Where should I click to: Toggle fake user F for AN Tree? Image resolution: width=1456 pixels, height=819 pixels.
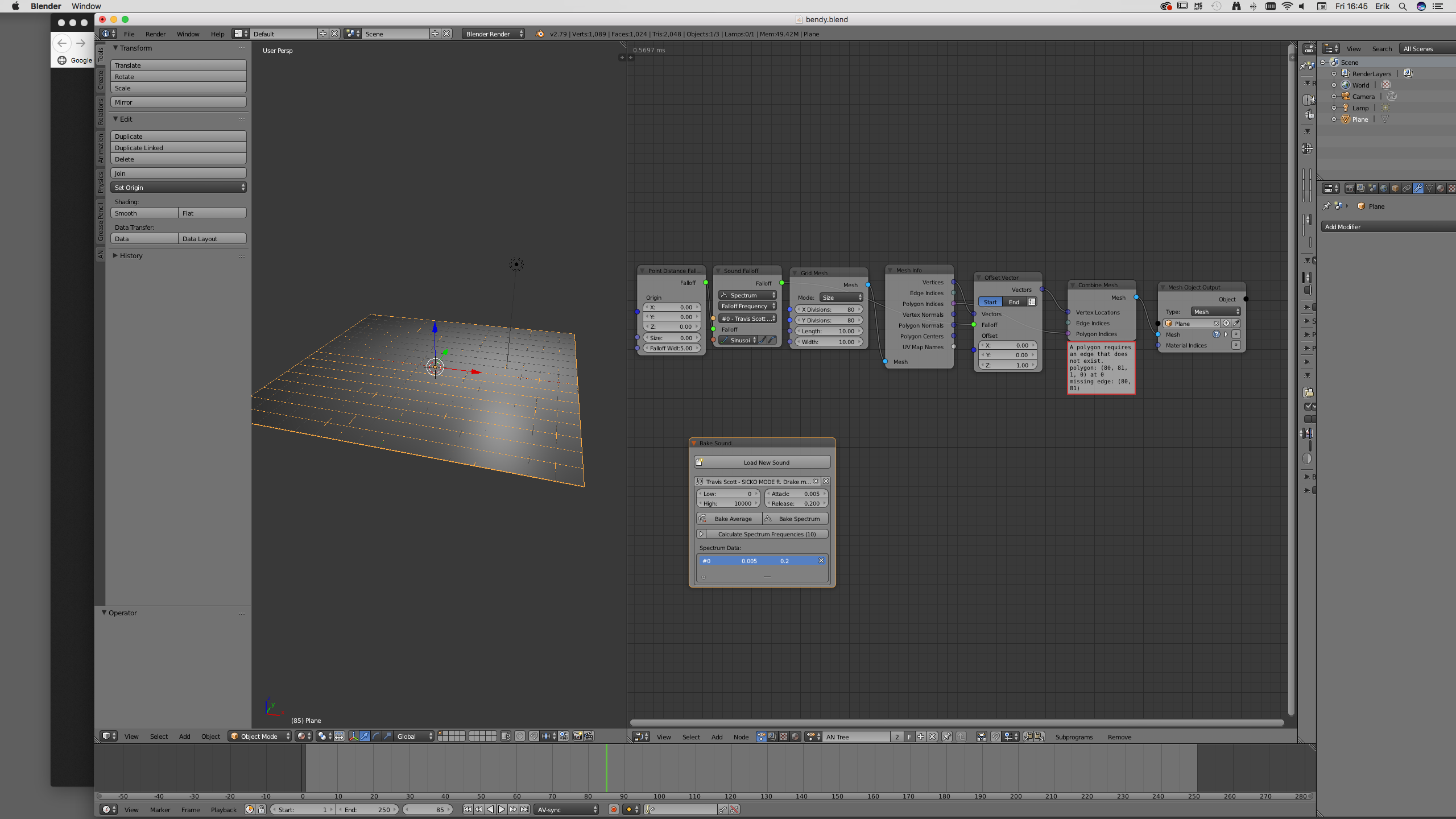(909, 737)
